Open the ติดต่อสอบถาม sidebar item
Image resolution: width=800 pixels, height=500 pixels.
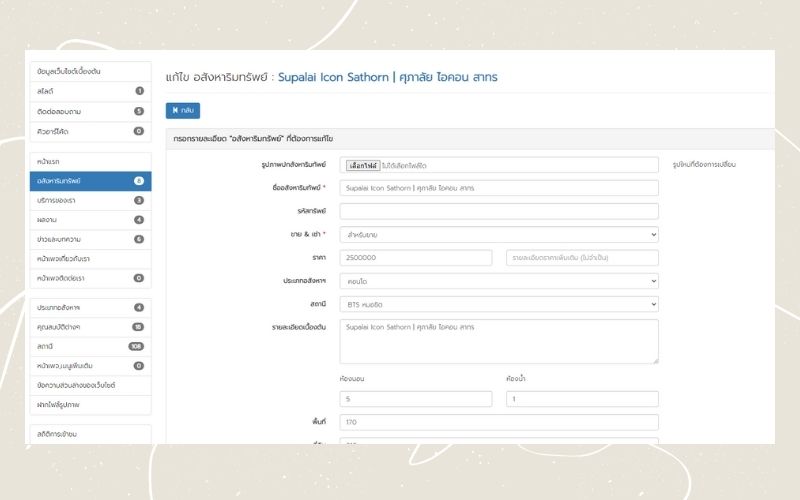click(x=91, y=111)
